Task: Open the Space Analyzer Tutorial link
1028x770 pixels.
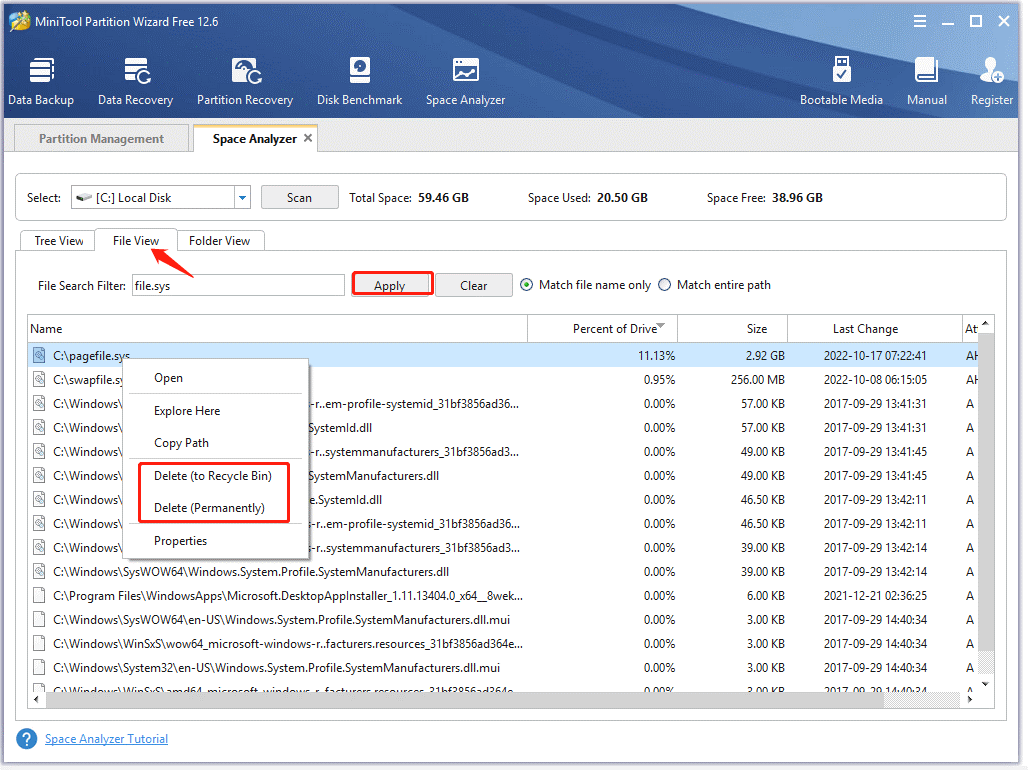Action: point(106,738)
